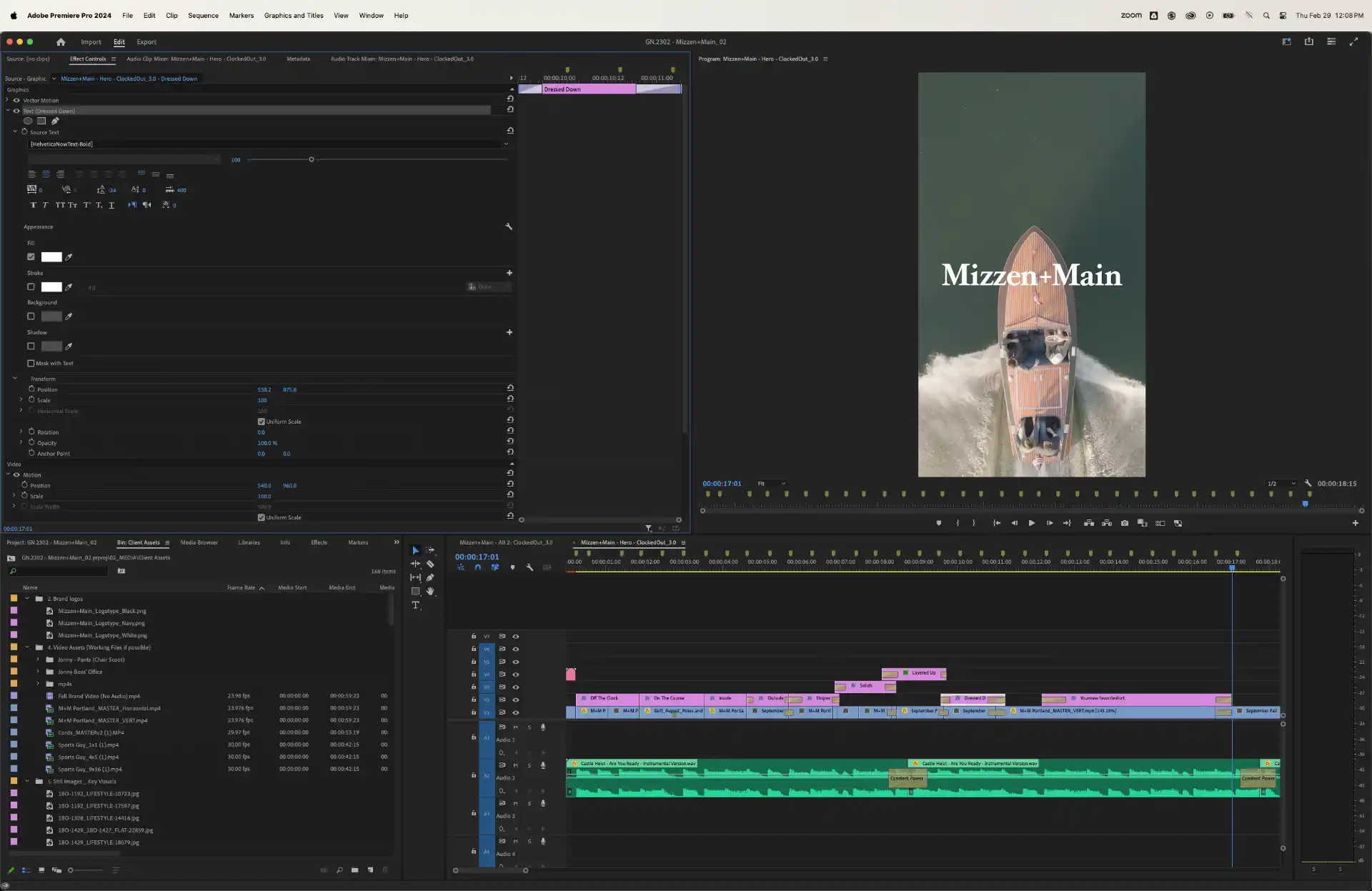This screenshot has width=1372, height=891.
Task: Collapse the 2. Brand logos bin
Action: pyautogui.click(x=27, y=599)
